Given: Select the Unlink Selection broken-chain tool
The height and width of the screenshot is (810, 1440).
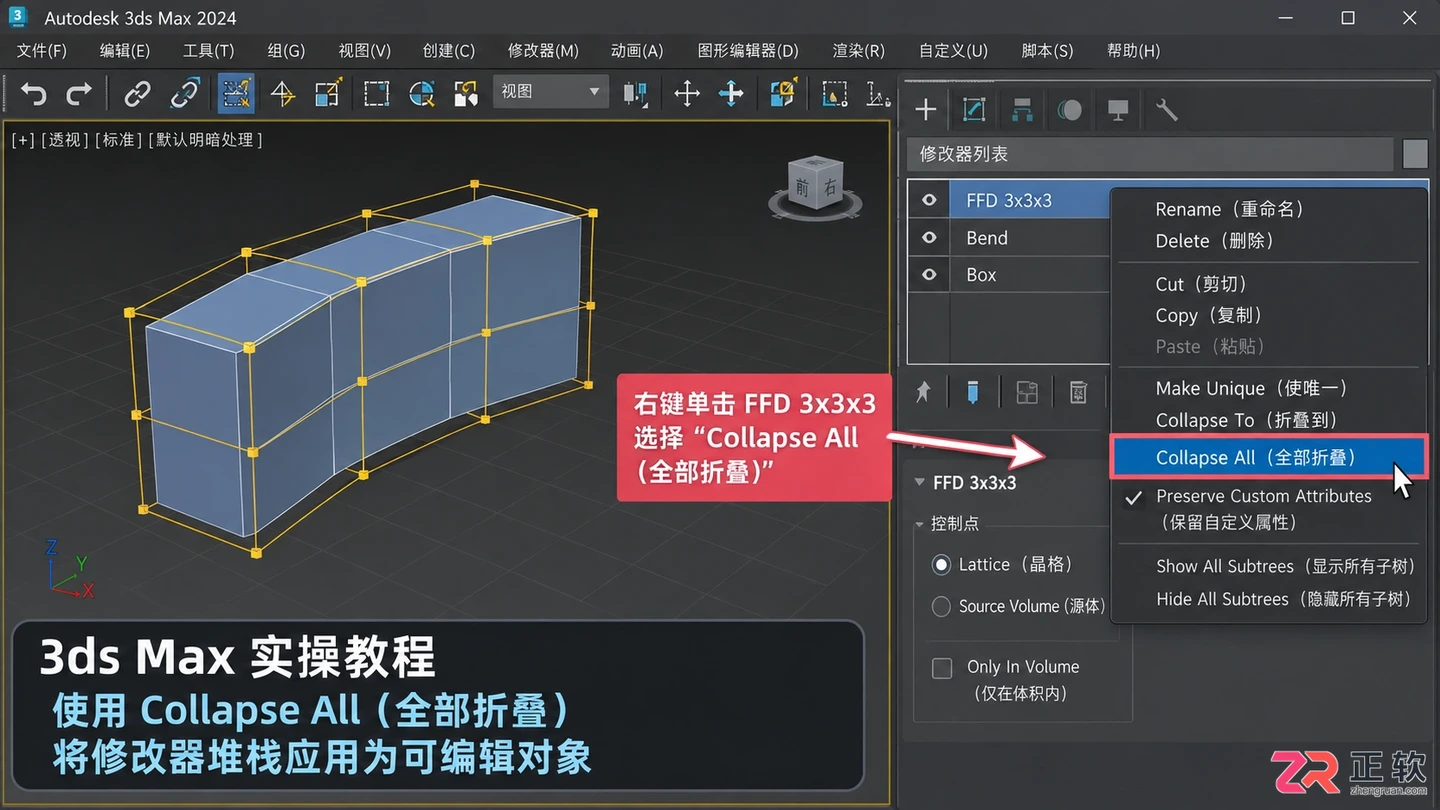Looking at the screenshot, I should tap(185, 94).
